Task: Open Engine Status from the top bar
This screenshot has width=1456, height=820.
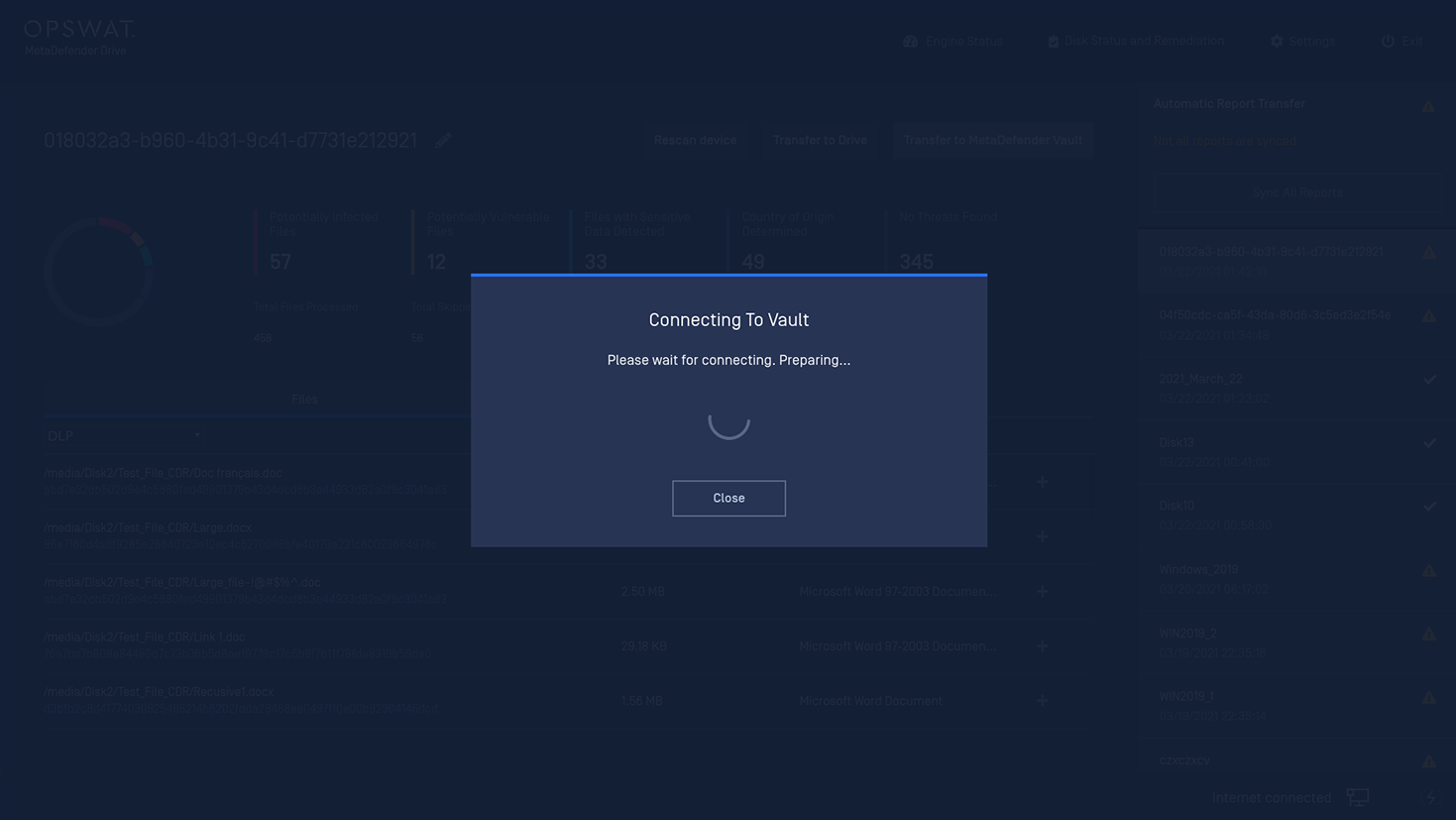Action: tap(953, 42)
